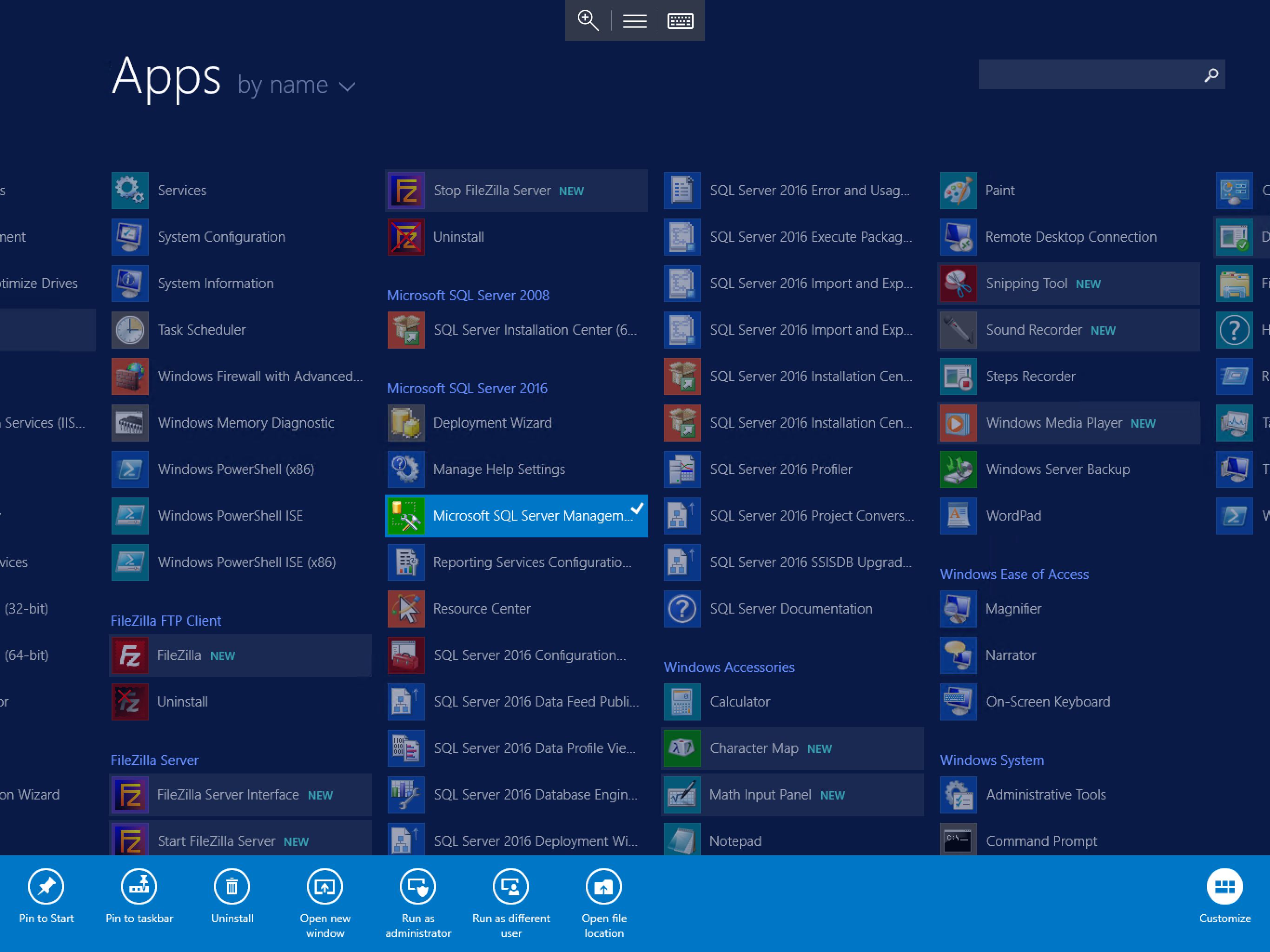Show the keyboard via toolbar button
Viewport: 1270px width, 952px height.
[681, 20]
